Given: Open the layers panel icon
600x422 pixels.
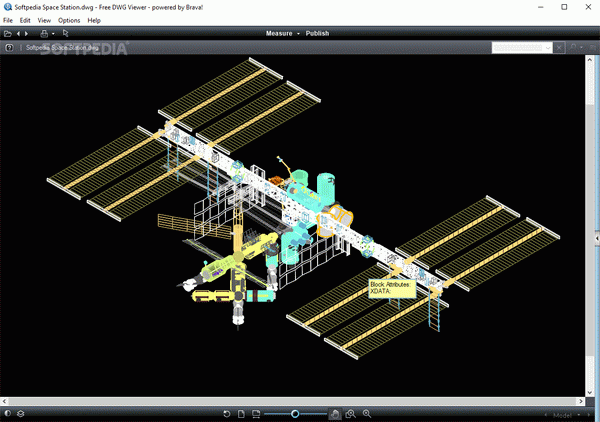Looking at the screenshot, I should pyautogui.click(x=21, y=414).
